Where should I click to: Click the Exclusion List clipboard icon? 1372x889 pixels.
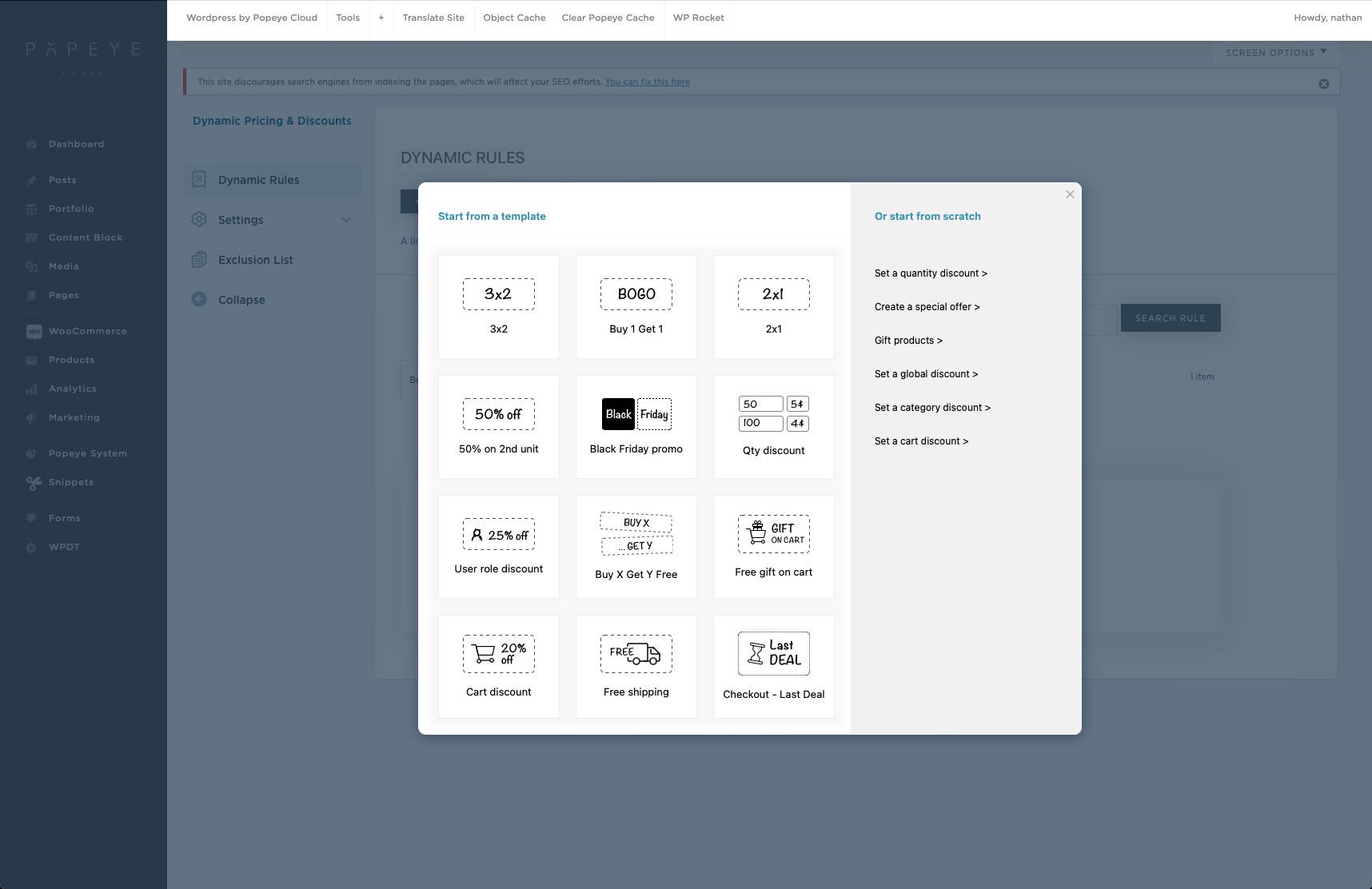point(199,260)
